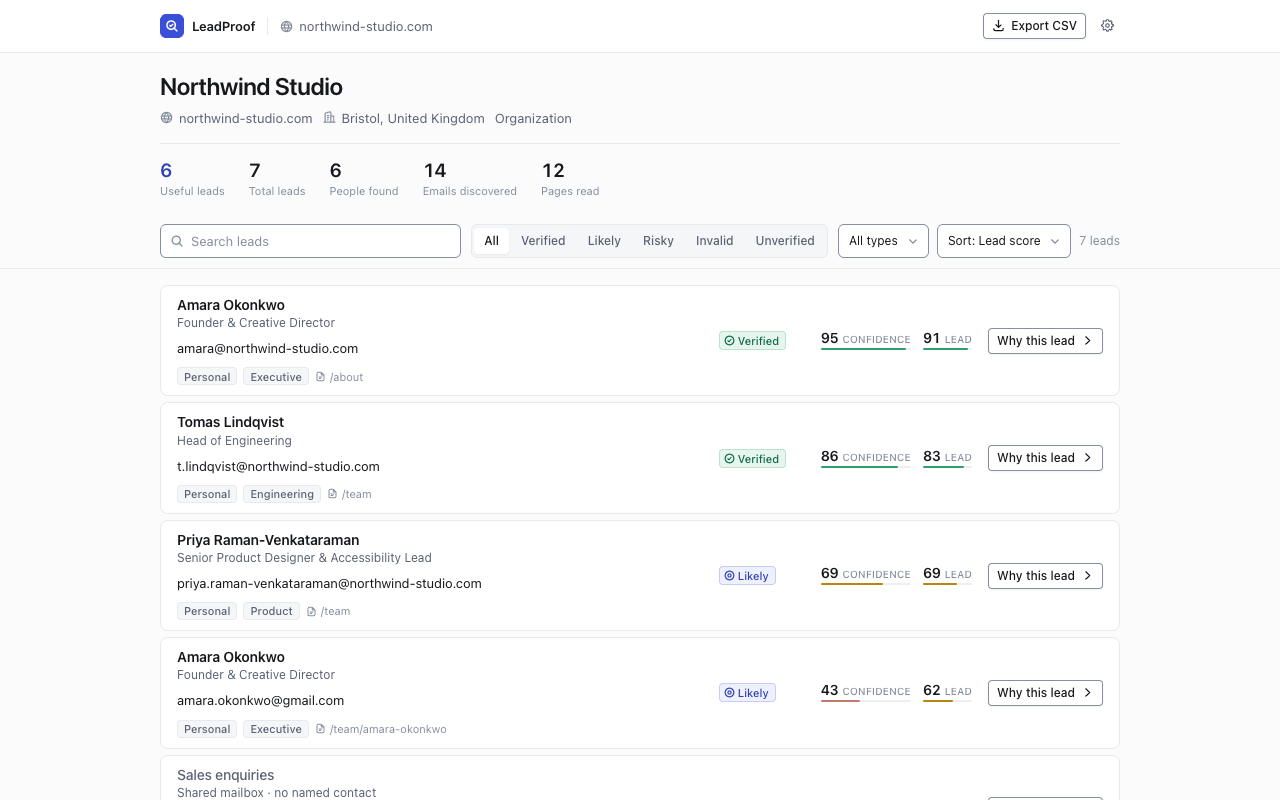
Task: Click the Verified badge on amara@northwind-studio.com
Action: tap(752, 341)
